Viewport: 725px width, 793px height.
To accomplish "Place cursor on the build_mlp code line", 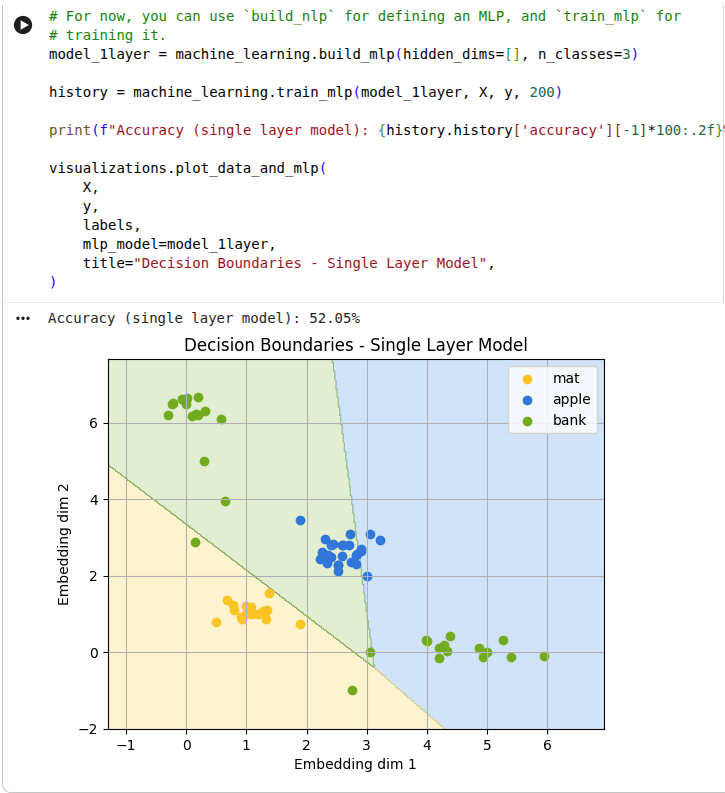I will [343, 53].
